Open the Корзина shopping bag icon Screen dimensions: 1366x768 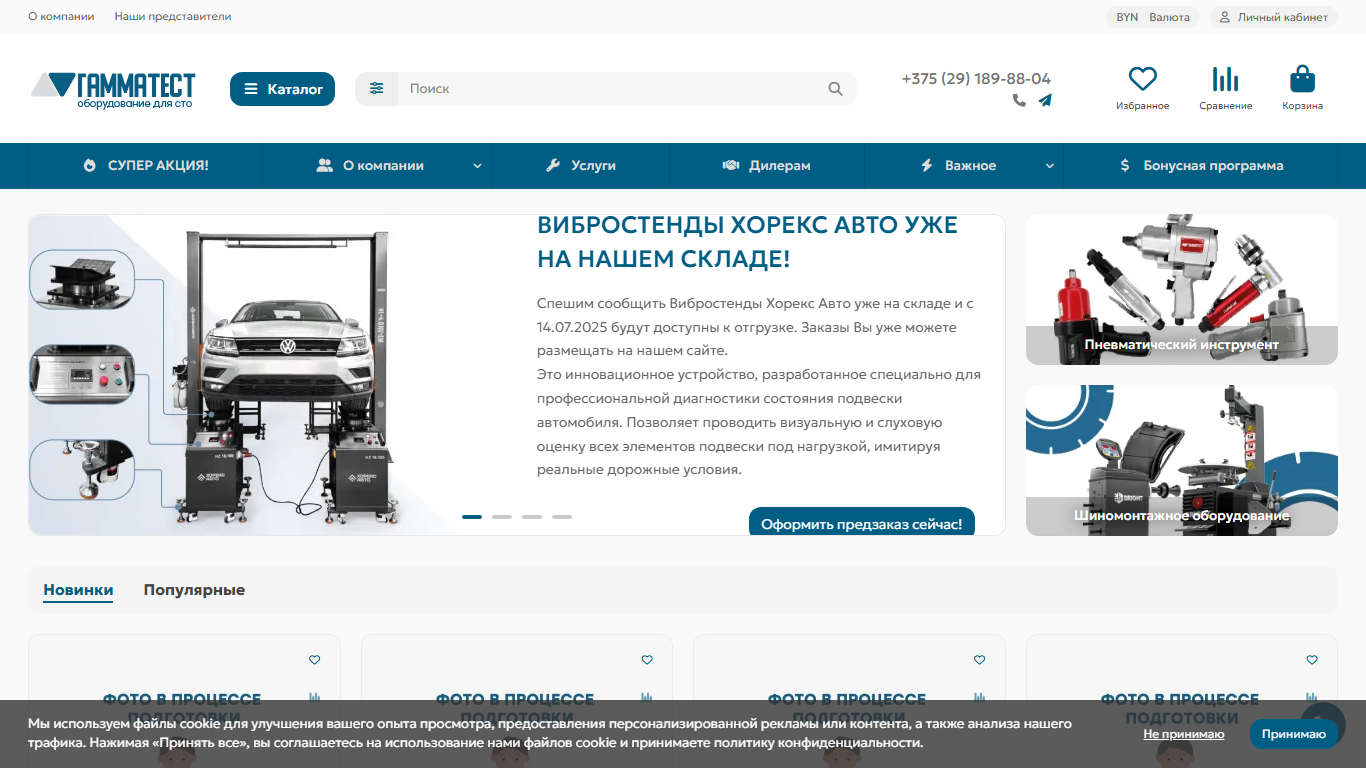coord(1302,79)
